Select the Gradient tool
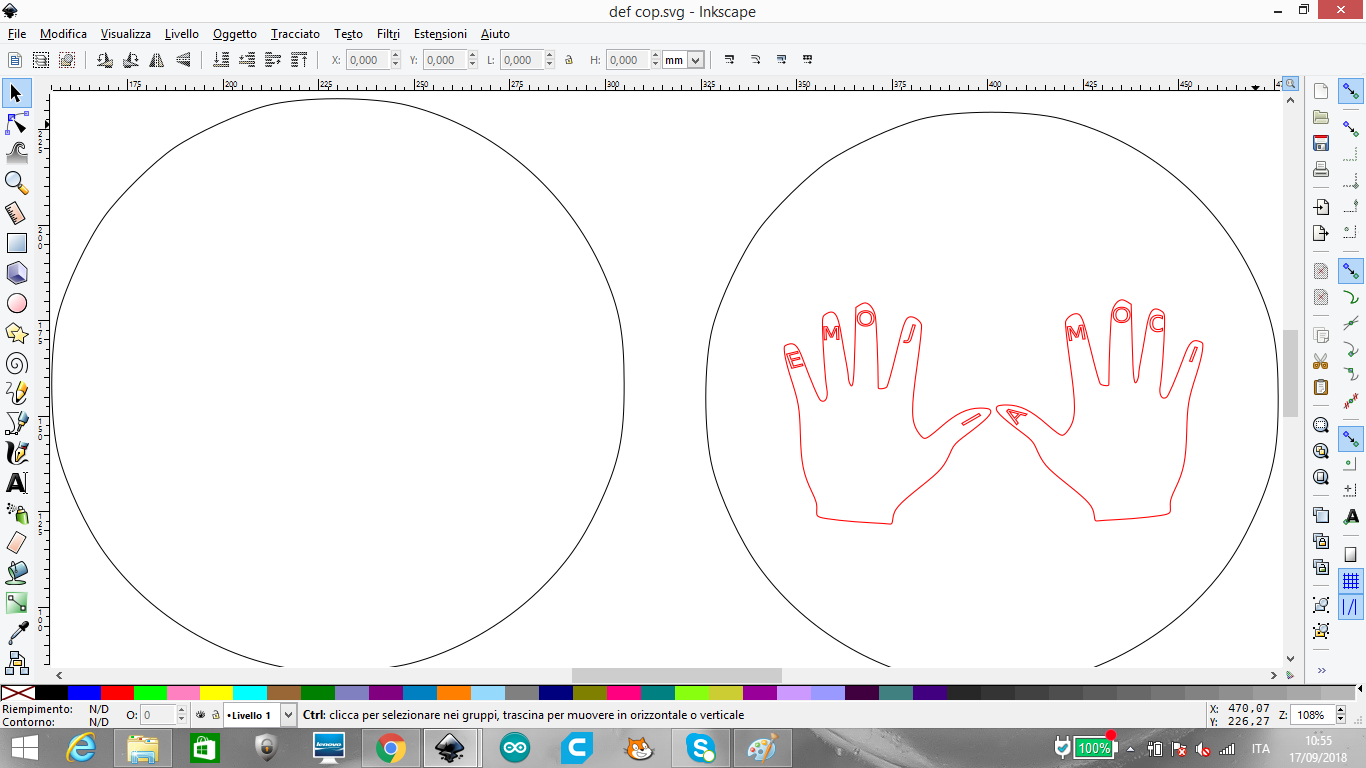The height and width of the screenshot is (768, 1366). (x=16, y=603)
